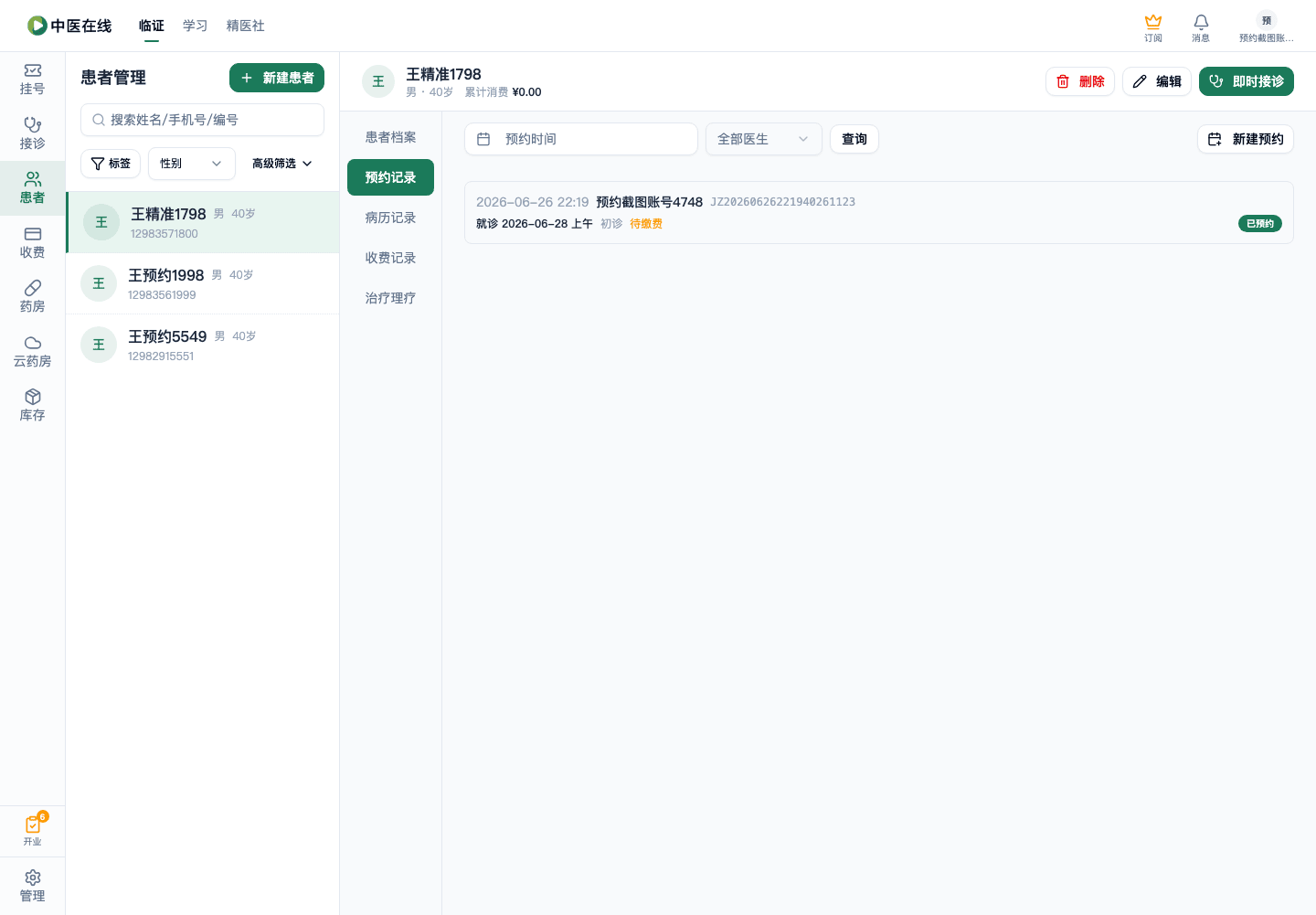Screen dimensions: 1316x915
Task: Click the red 删除 button
Action: 1080,81
